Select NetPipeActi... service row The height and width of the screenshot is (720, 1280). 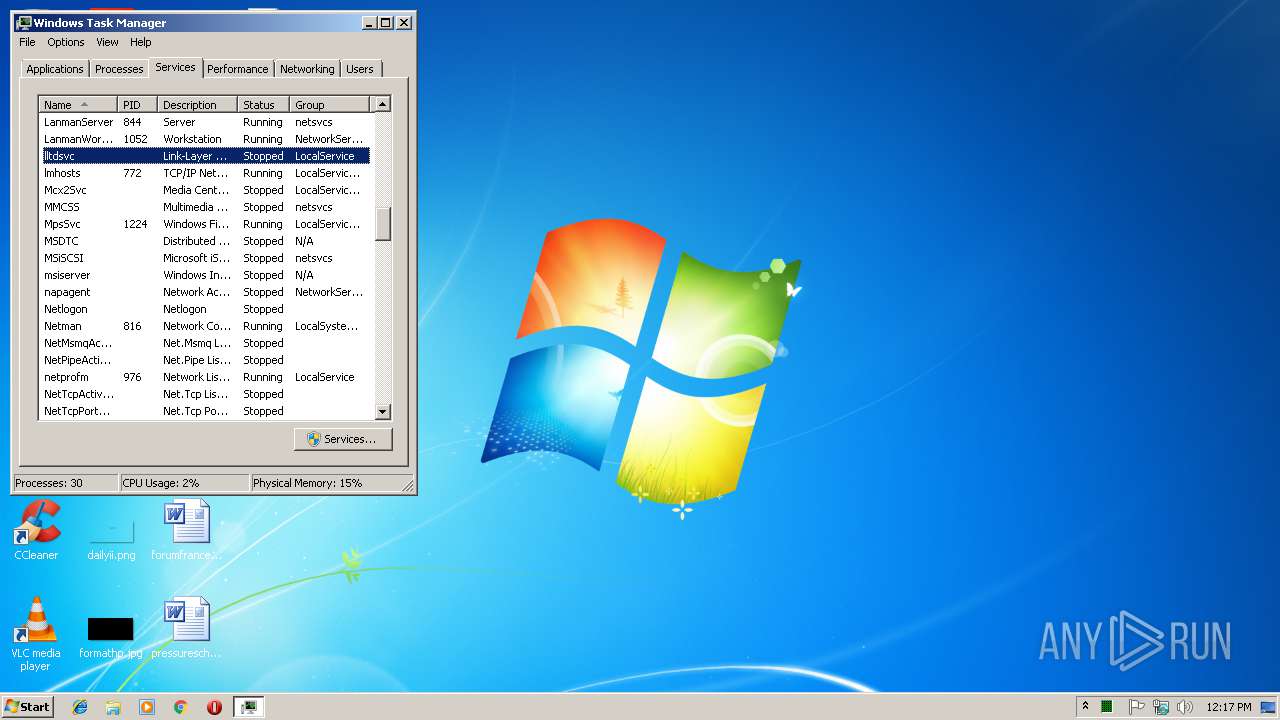point(205,360)
